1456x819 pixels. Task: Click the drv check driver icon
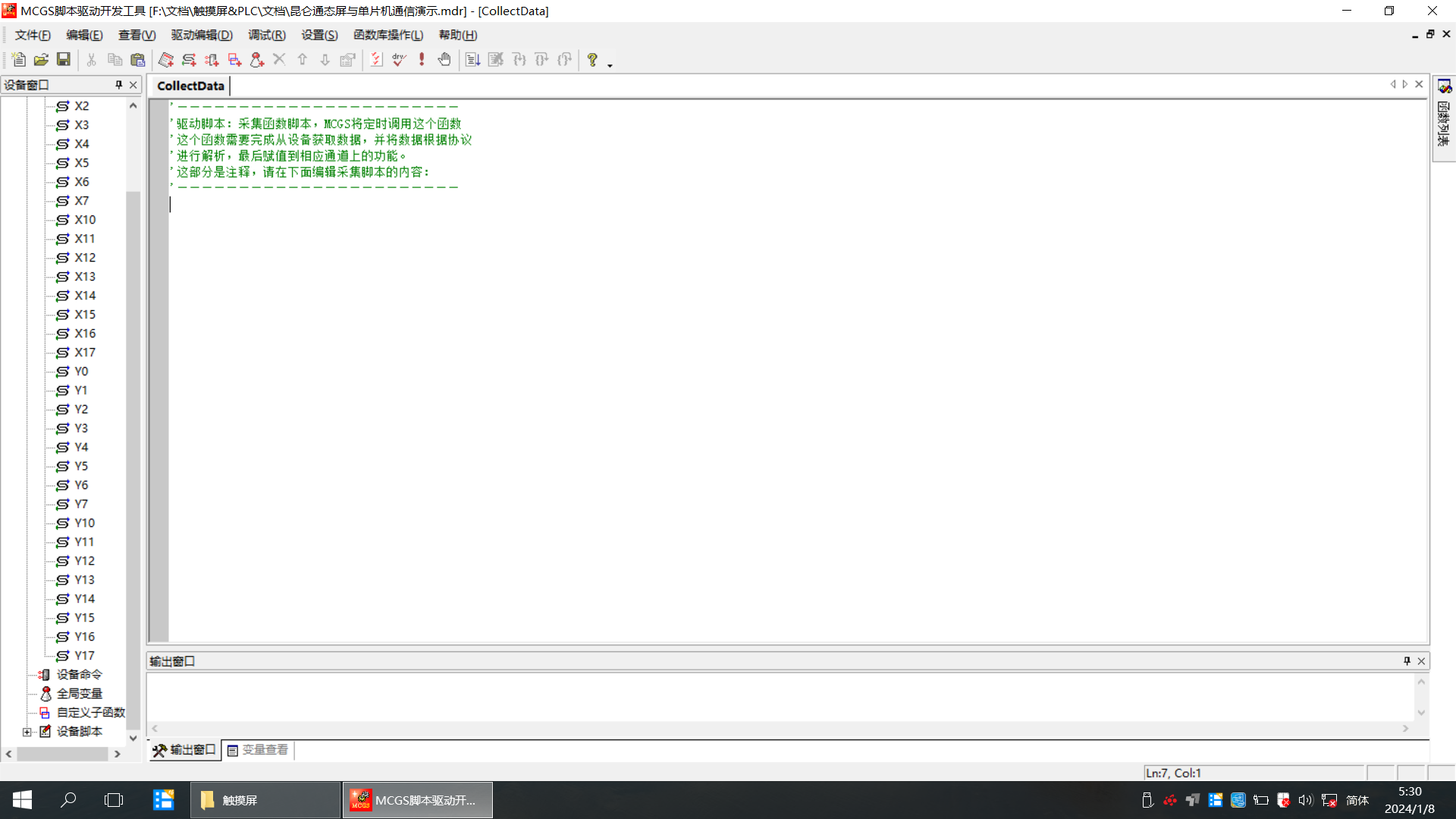coord(399,60)
